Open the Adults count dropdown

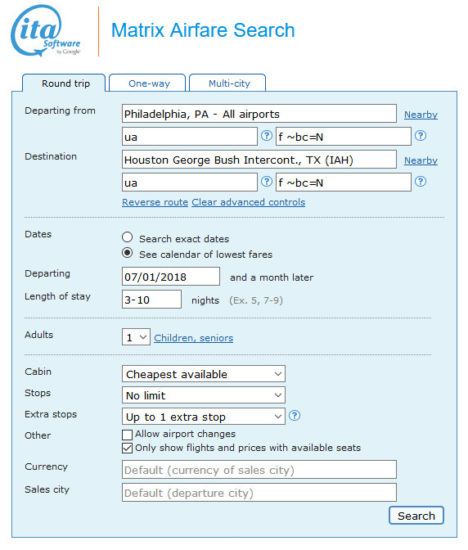click(136, 337)
